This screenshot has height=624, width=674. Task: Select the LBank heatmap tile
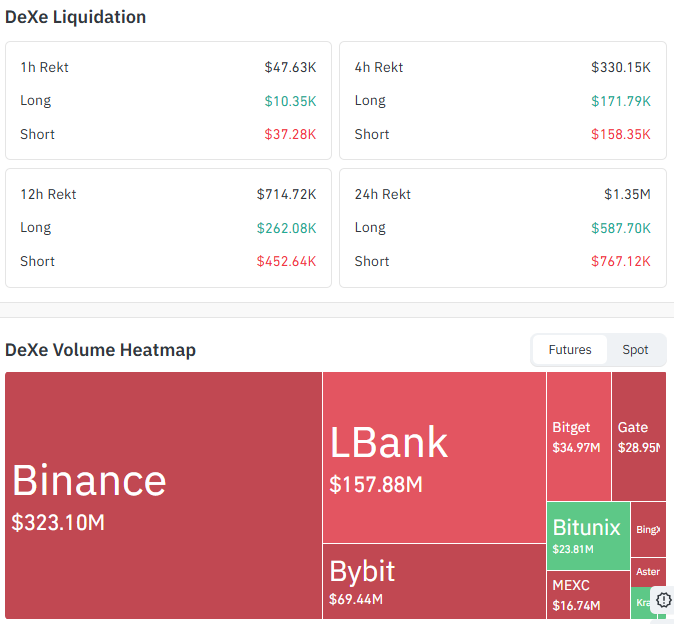[434, 457]
